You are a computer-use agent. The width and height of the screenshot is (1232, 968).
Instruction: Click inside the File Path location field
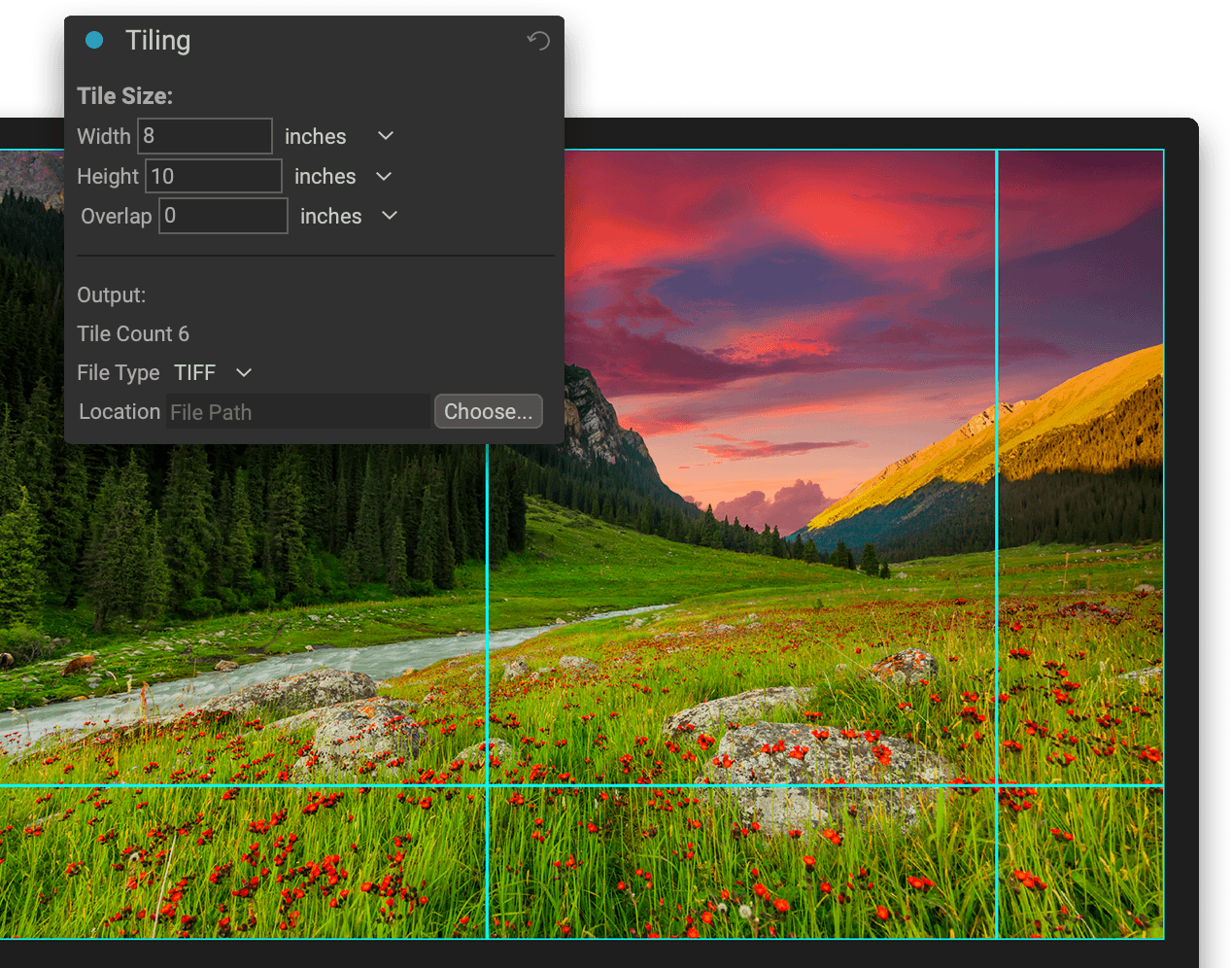pos(296,411)
